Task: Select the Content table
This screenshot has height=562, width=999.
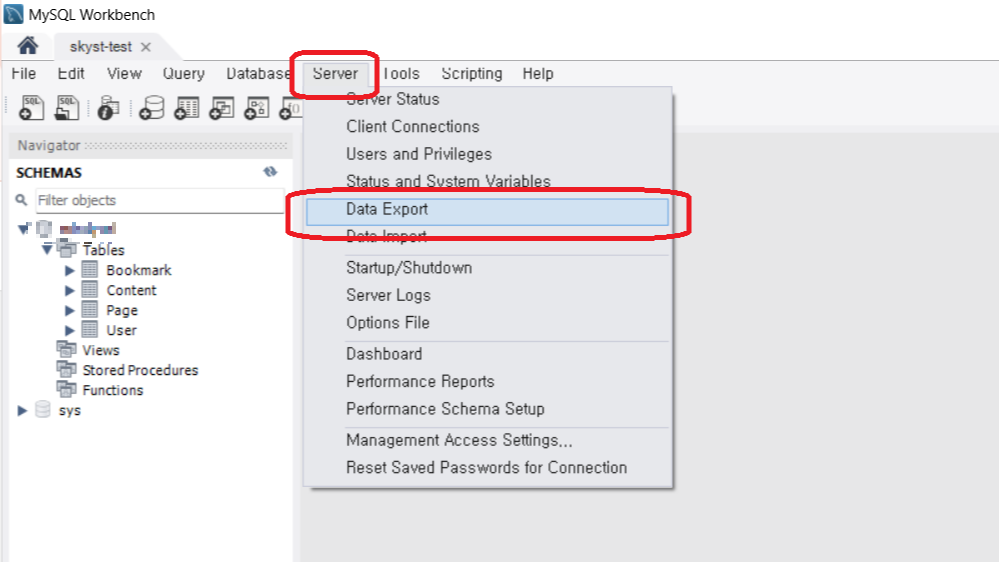Action: (131, 291)
